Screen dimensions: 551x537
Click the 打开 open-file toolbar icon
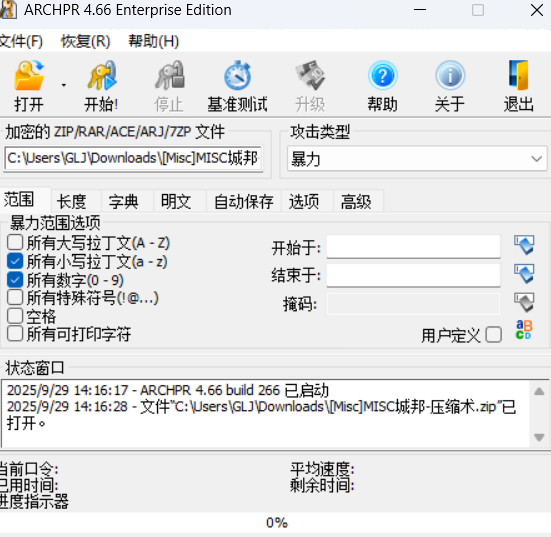29,76
